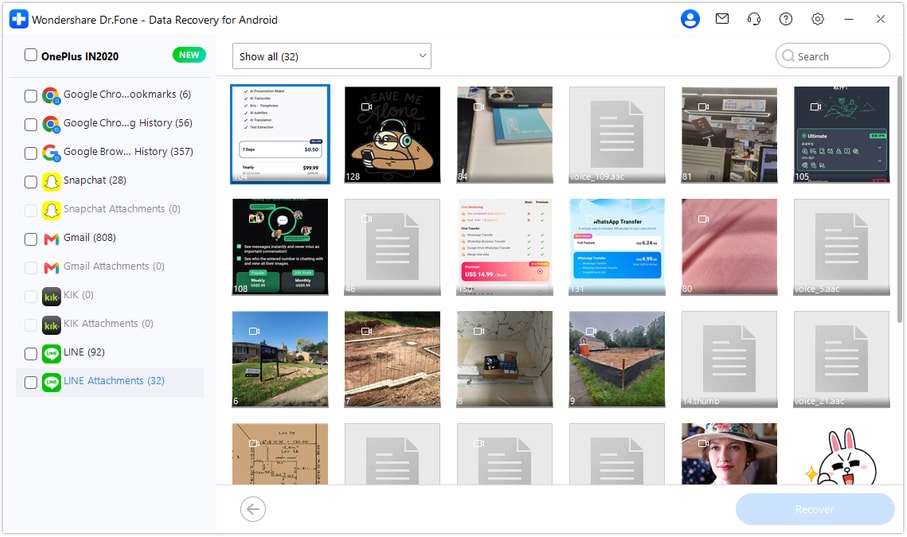Click the Wondershare Dr.Fone logo icon

(x=19, y=19)
